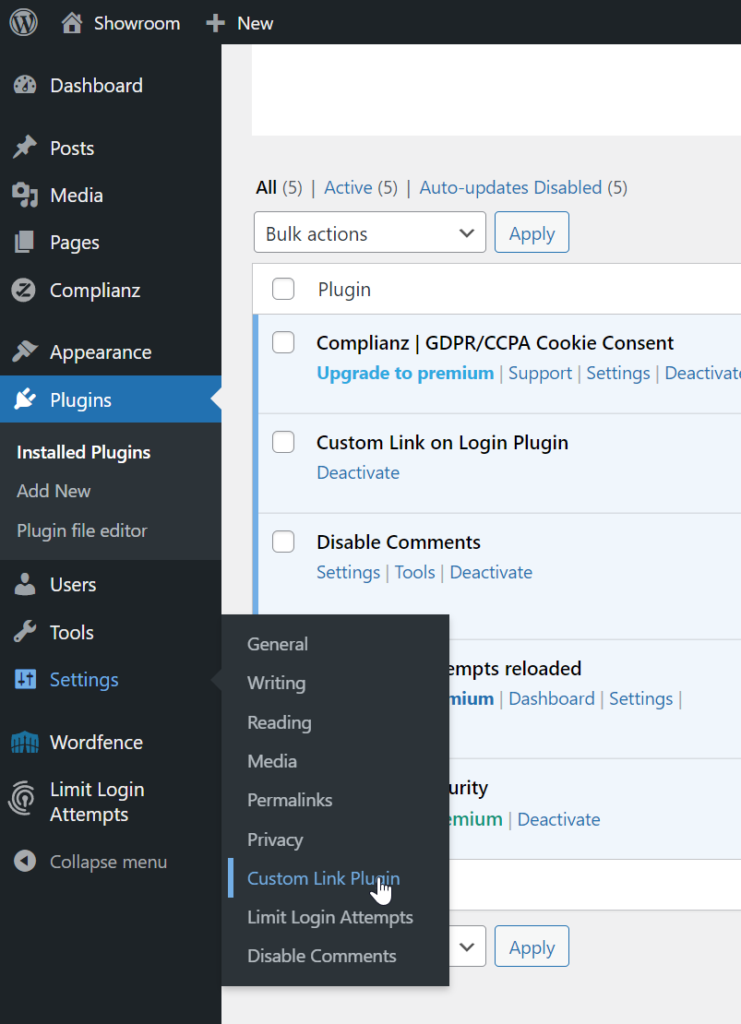This screenshot has height=1024, width=741.
Task: Check the Complianz plugin checkbox
Action: click(284, 343)
